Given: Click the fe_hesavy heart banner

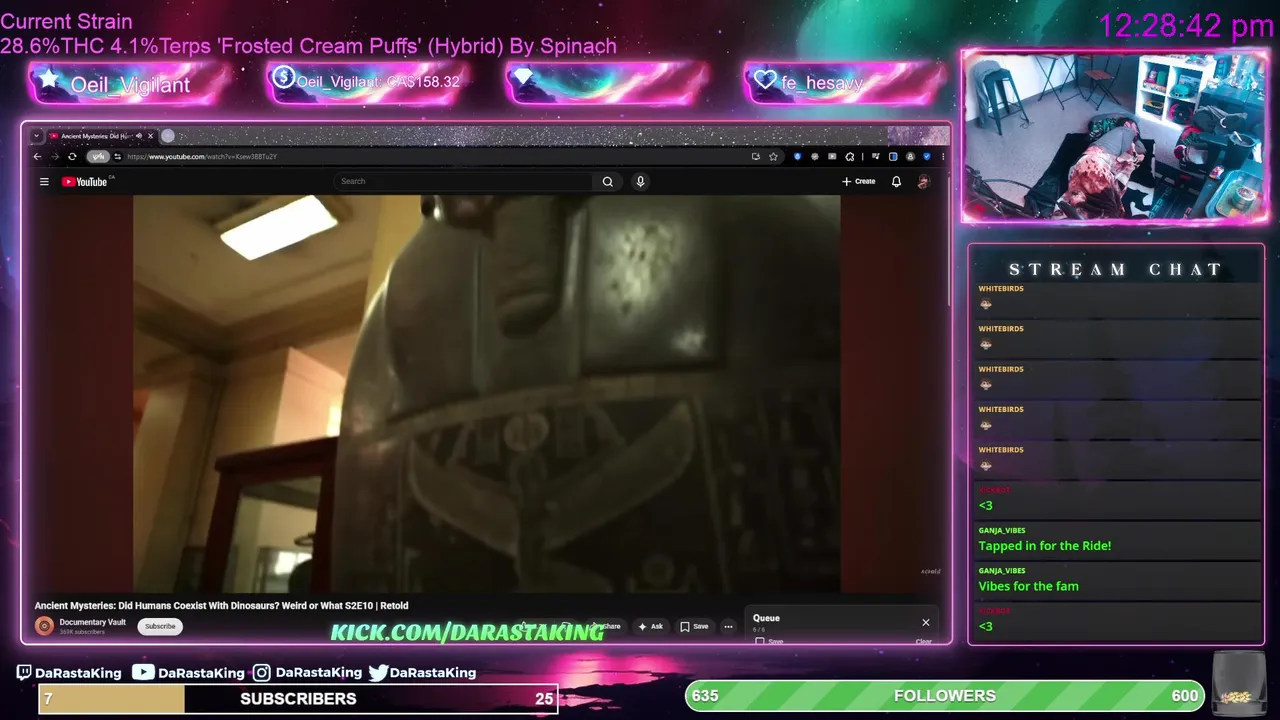Looking at the screenshot, I should pos(844,82).
